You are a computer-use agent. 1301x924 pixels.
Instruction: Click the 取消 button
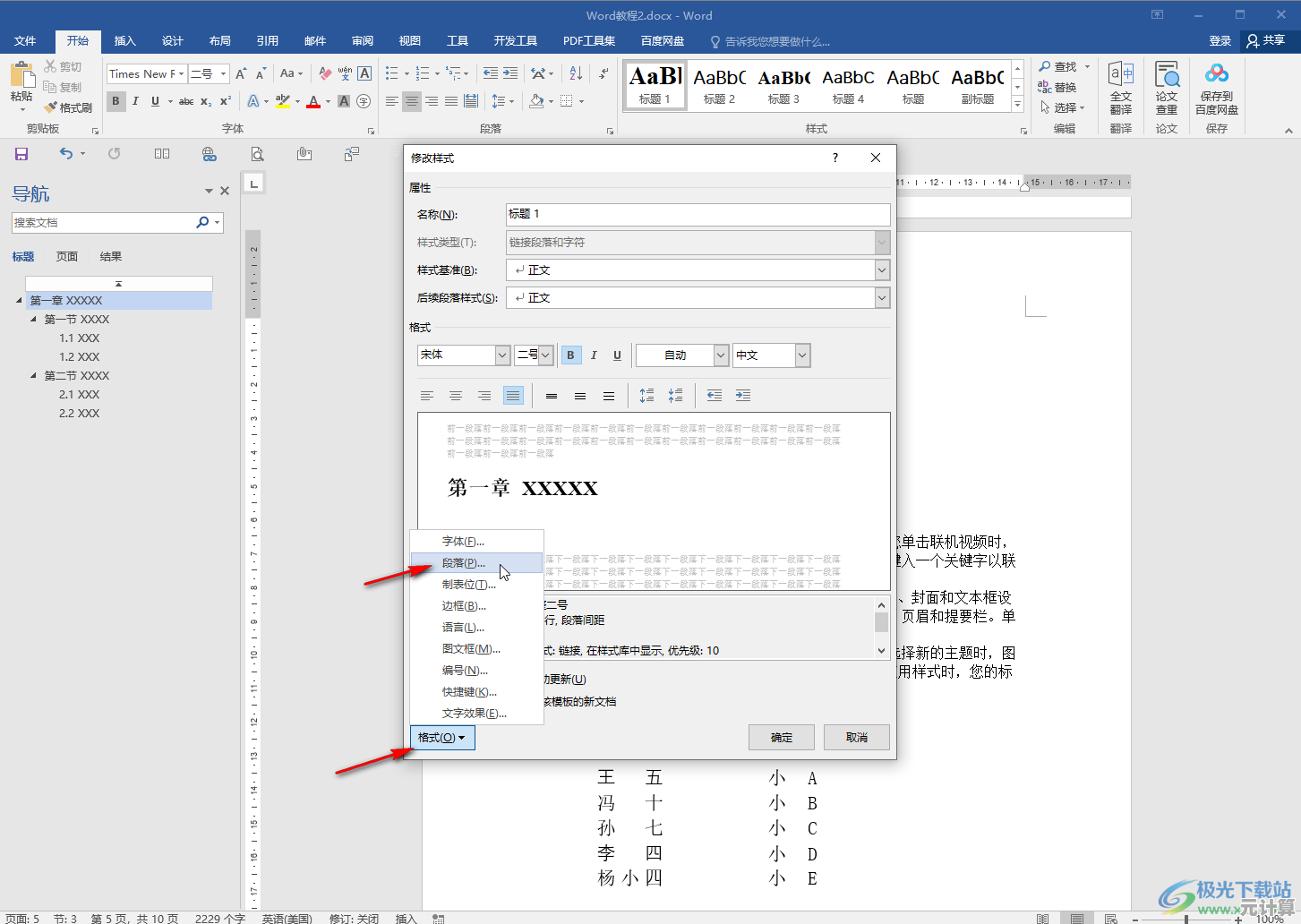pyautogui.click(x=857, y=738)
